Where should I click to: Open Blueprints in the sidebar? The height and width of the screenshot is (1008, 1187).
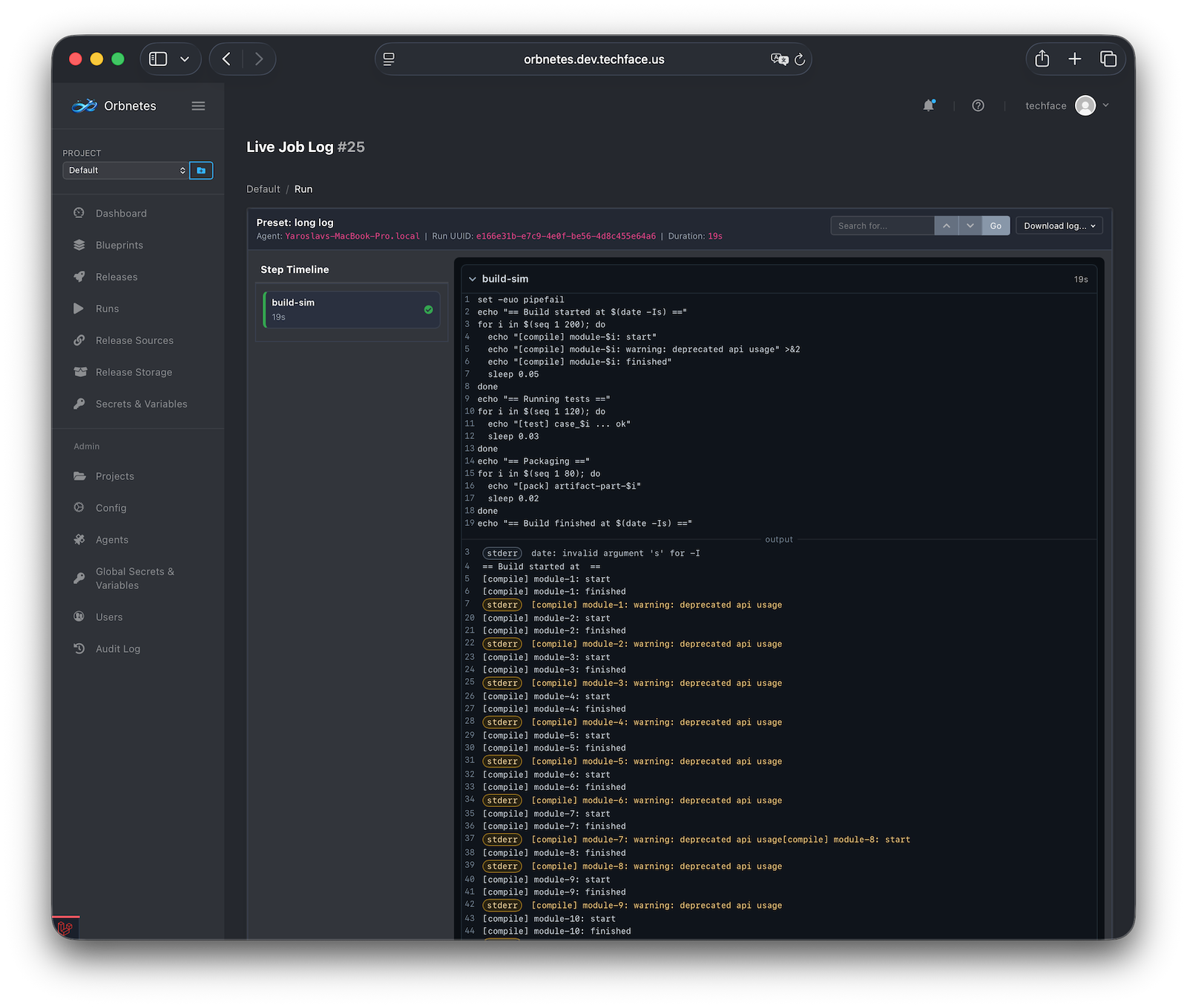pyautogui.click(x=119, y=246)
